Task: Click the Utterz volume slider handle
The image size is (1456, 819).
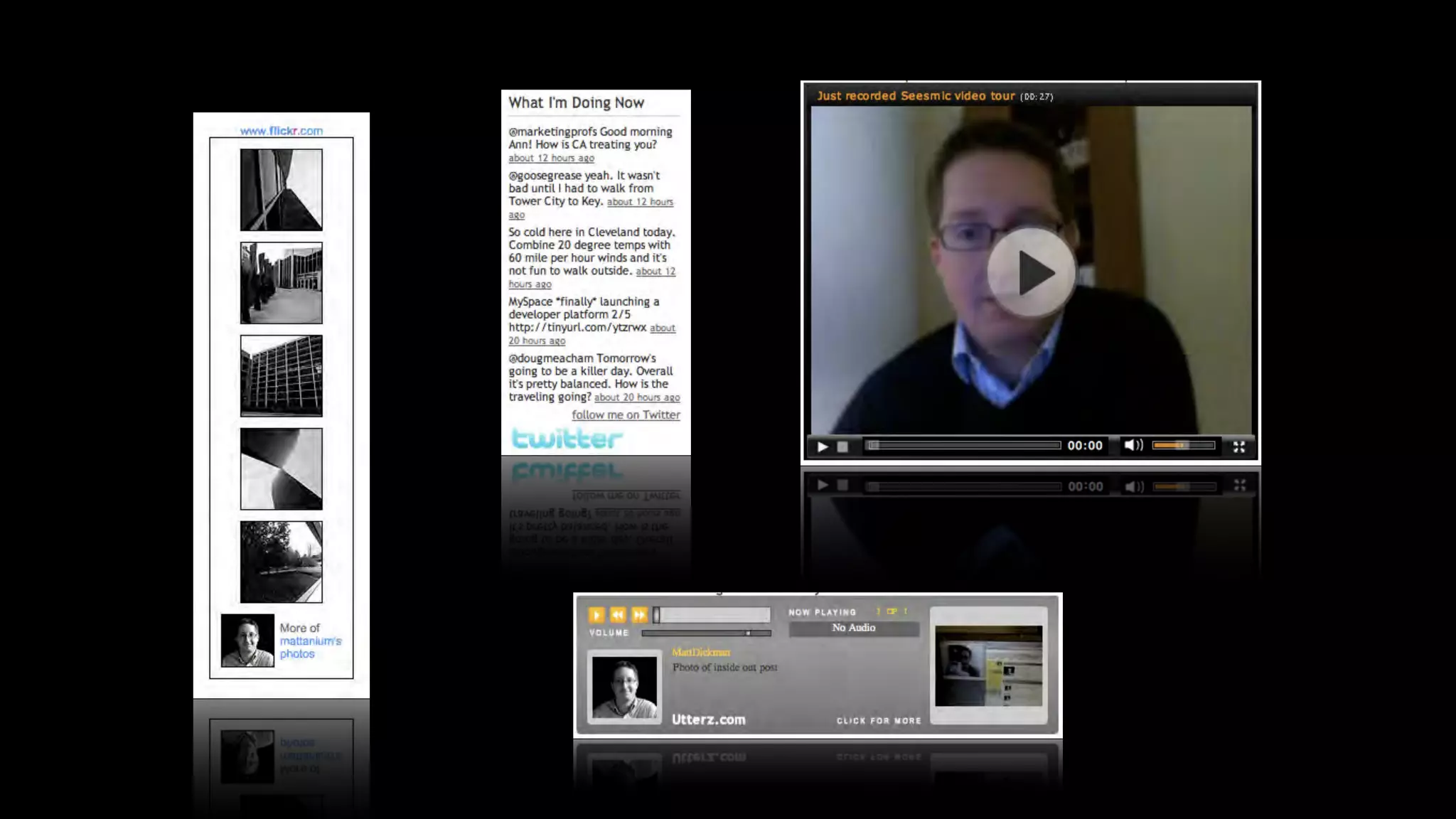Action: coord(747,633)
